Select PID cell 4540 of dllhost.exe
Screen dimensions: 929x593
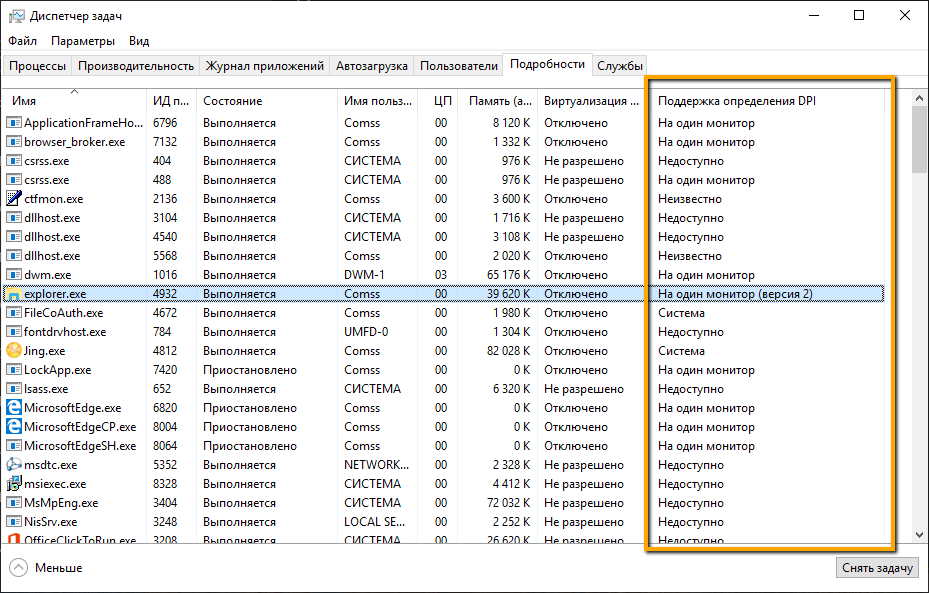(165, 236)
